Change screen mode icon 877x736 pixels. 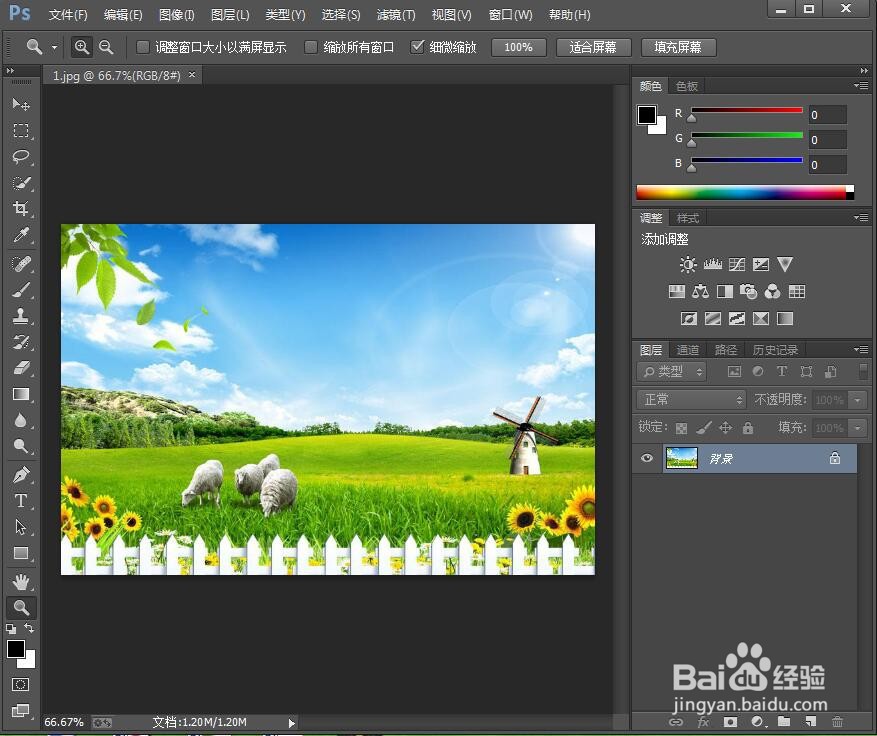(21, 710)
